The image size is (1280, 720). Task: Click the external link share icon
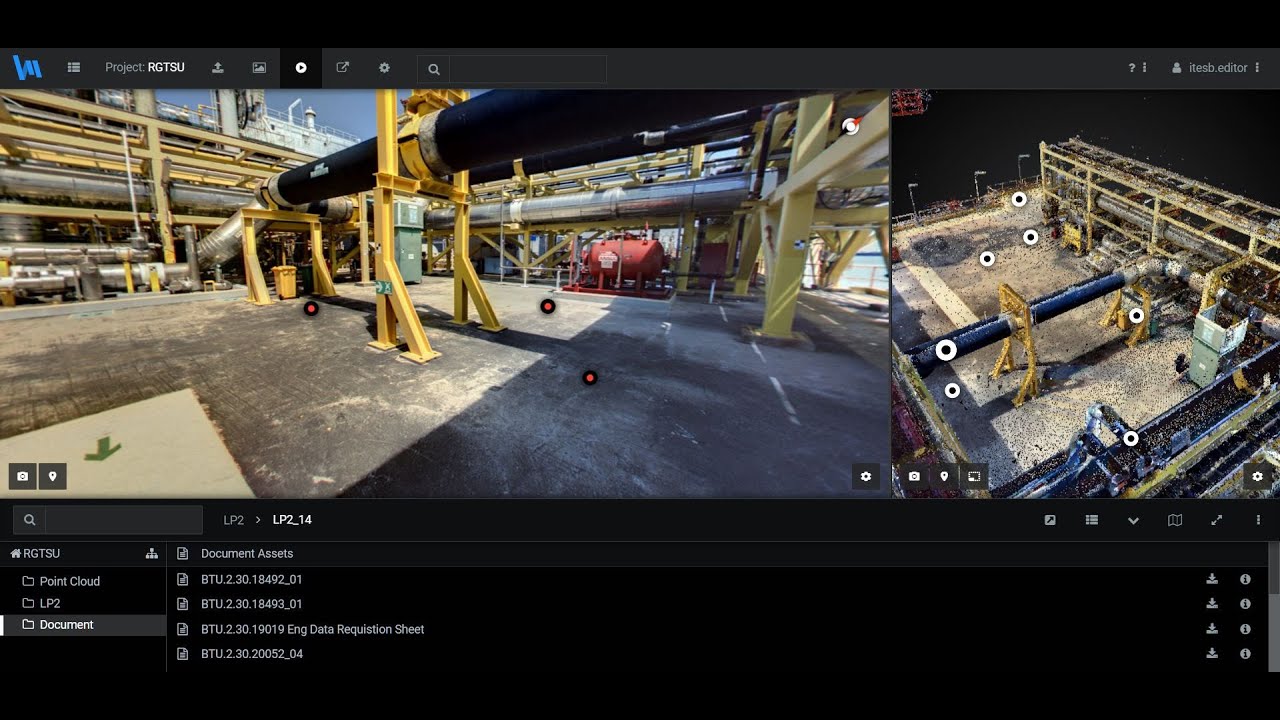[342, 68]
